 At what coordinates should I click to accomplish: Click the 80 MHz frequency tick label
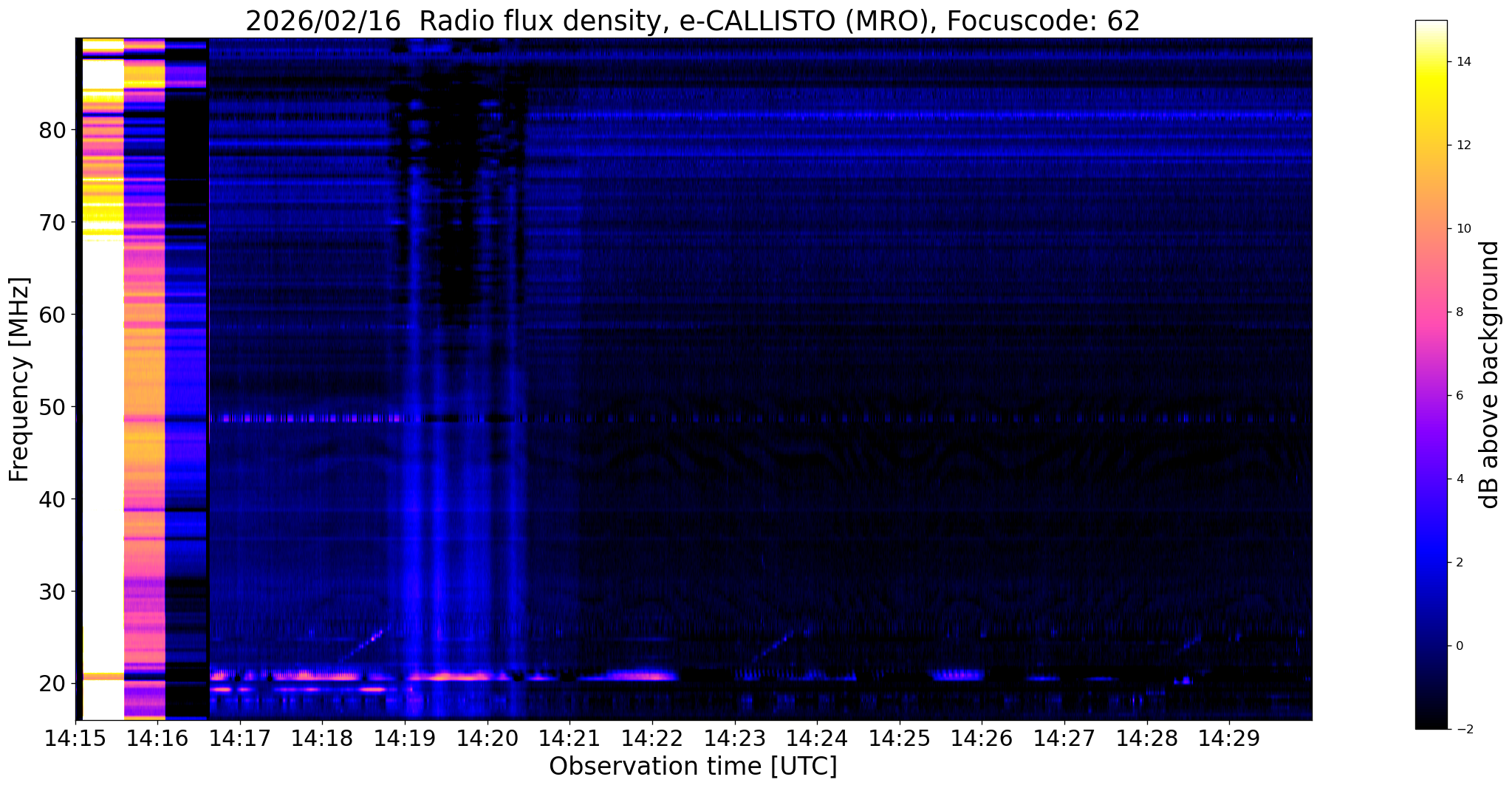point(52,131)
